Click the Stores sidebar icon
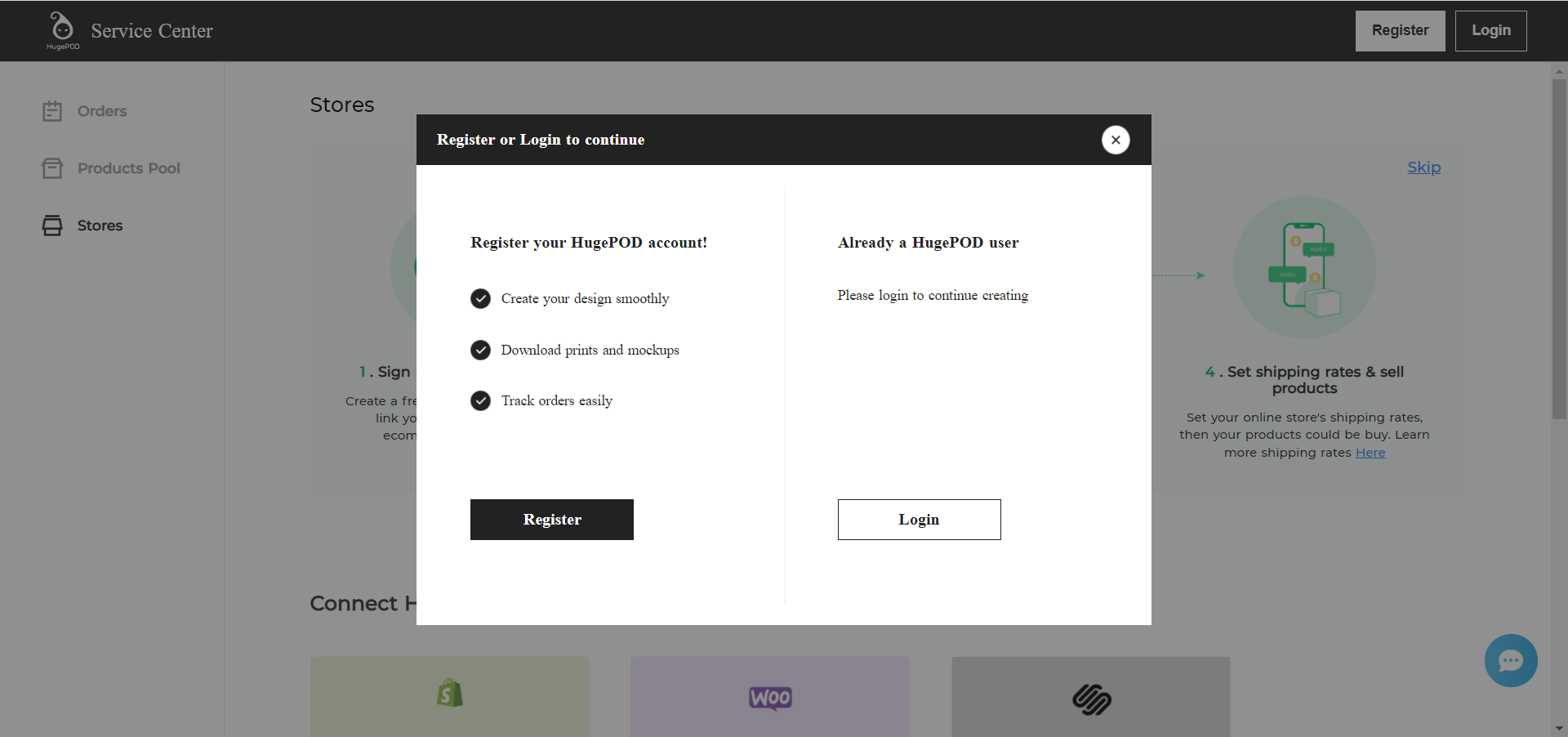This screenshot has width=1568, height=737. click(x=52, y=226)
